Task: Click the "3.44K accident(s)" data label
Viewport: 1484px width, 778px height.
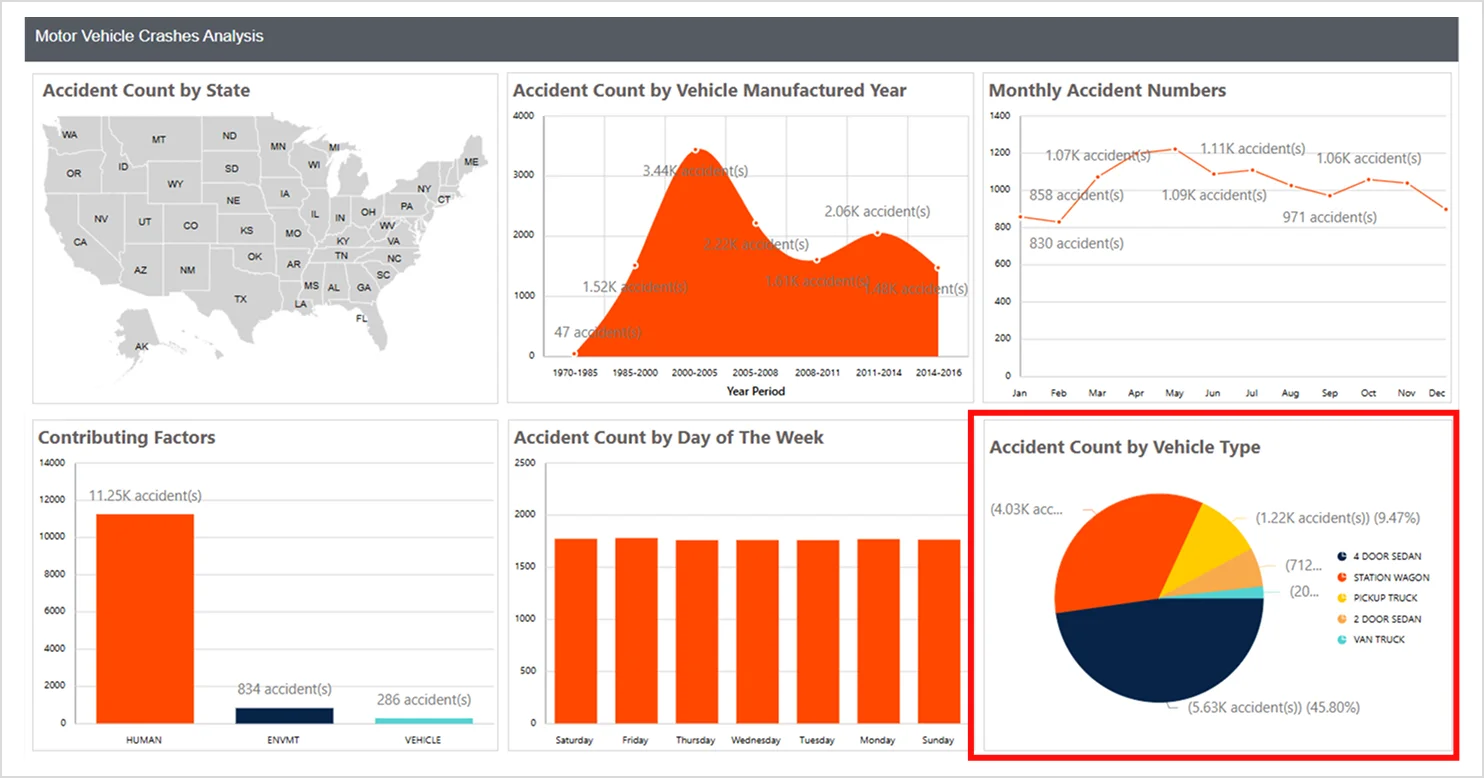Action: [x=696, y=172]
